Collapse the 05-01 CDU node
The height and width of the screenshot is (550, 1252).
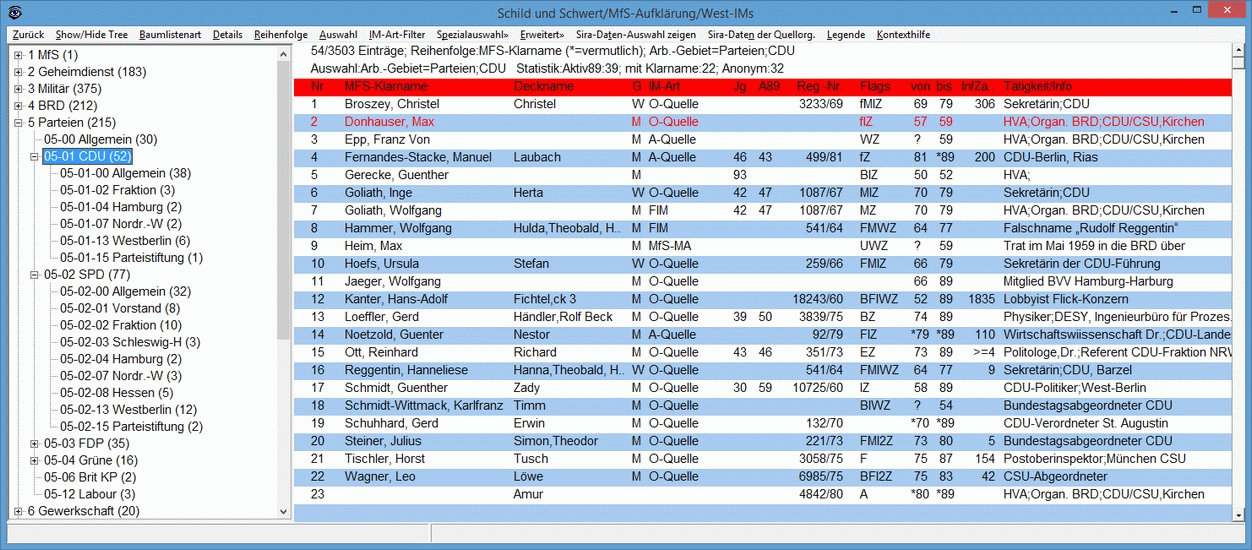(x=34, y=157)
